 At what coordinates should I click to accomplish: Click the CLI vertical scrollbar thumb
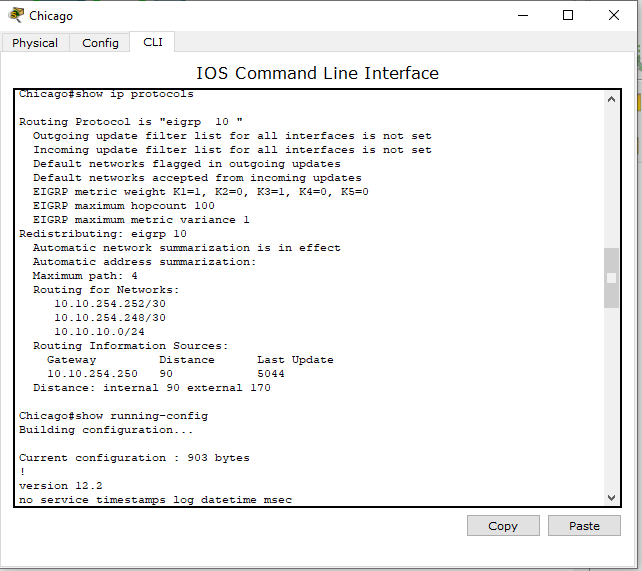click(611, 278)
